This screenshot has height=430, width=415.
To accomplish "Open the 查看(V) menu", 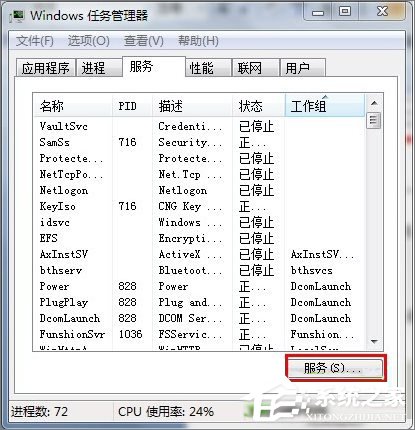I will coord(144,41).
